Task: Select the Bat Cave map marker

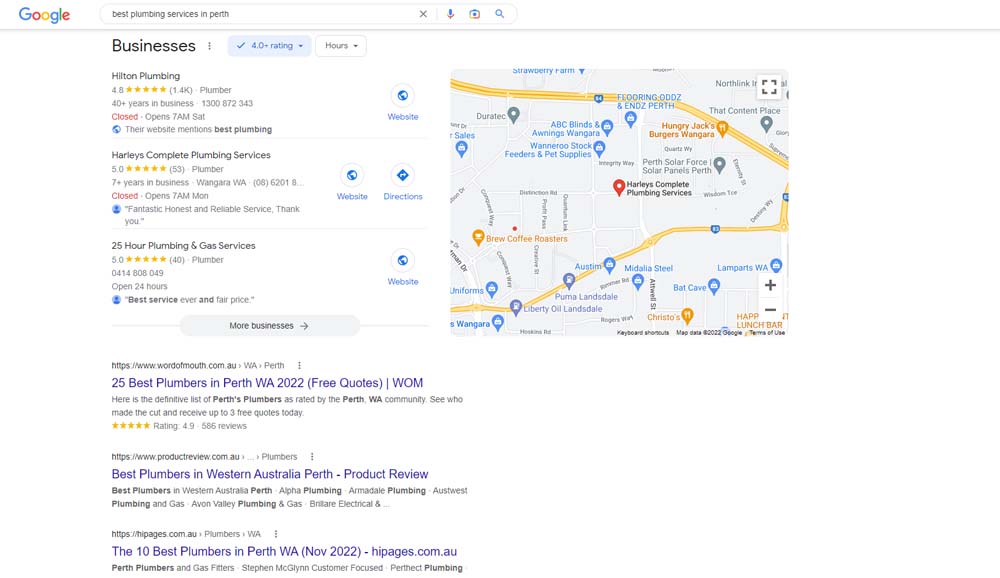Action: click(x=714, y=286)
